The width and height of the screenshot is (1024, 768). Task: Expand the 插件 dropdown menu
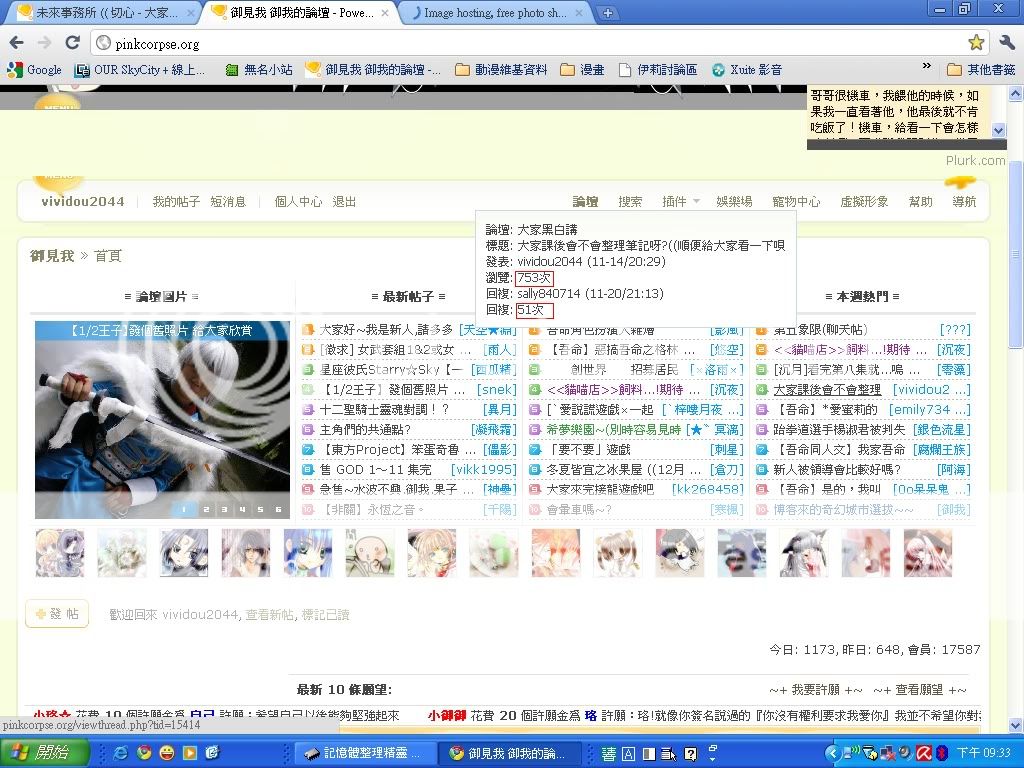(680, 201)
